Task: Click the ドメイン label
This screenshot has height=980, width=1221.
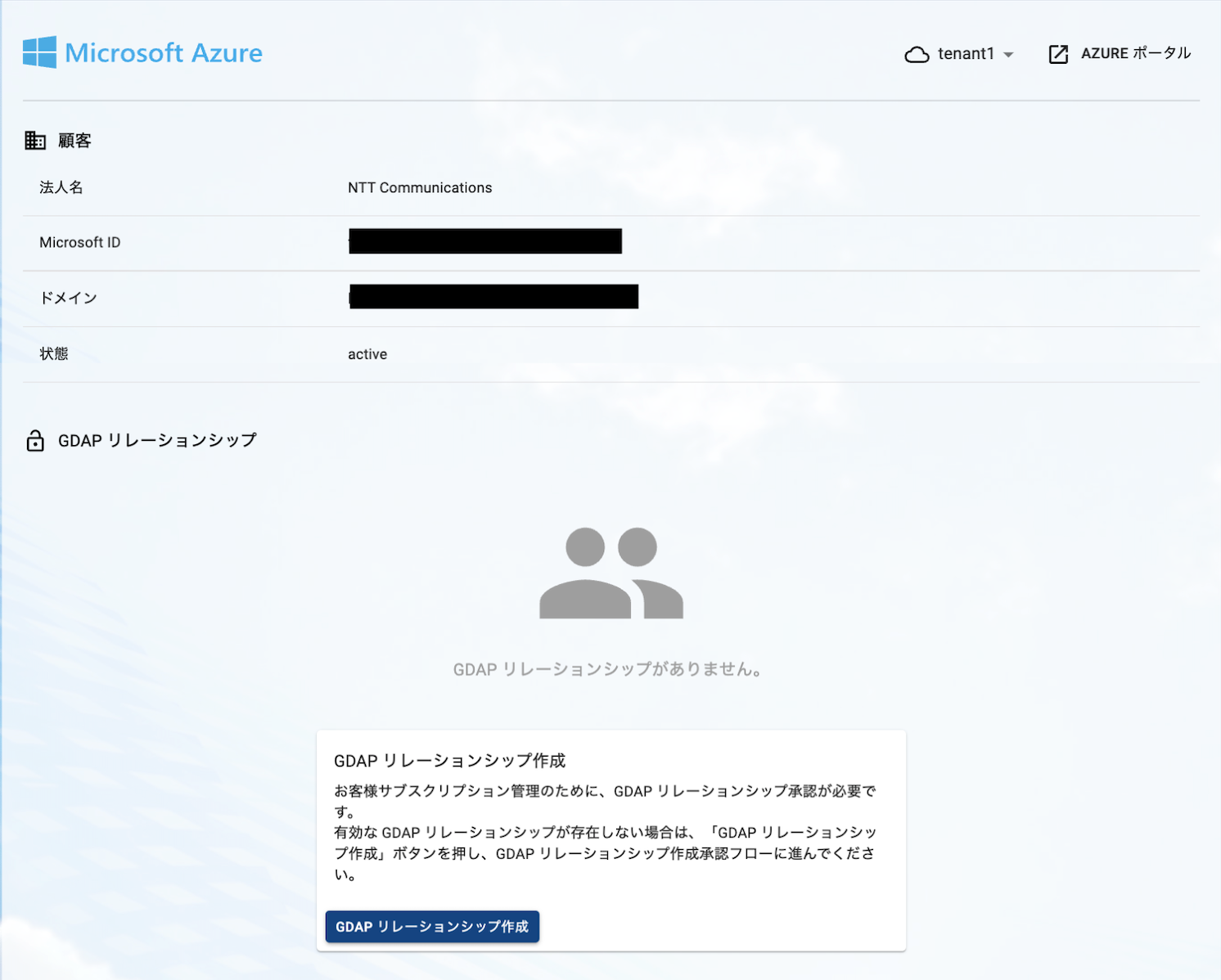Action: point(69,298)
